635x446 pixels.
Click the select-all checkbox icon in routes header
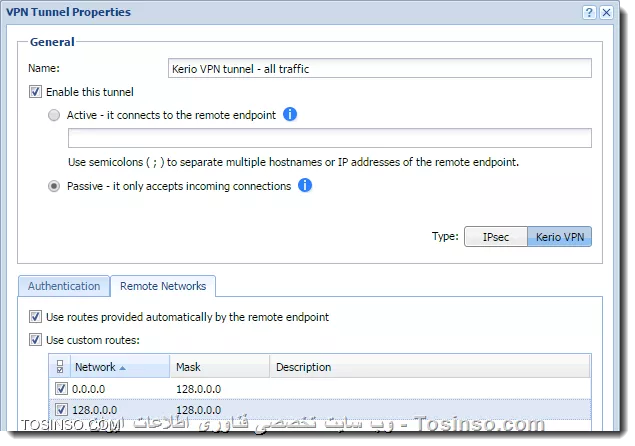point(60,366)
